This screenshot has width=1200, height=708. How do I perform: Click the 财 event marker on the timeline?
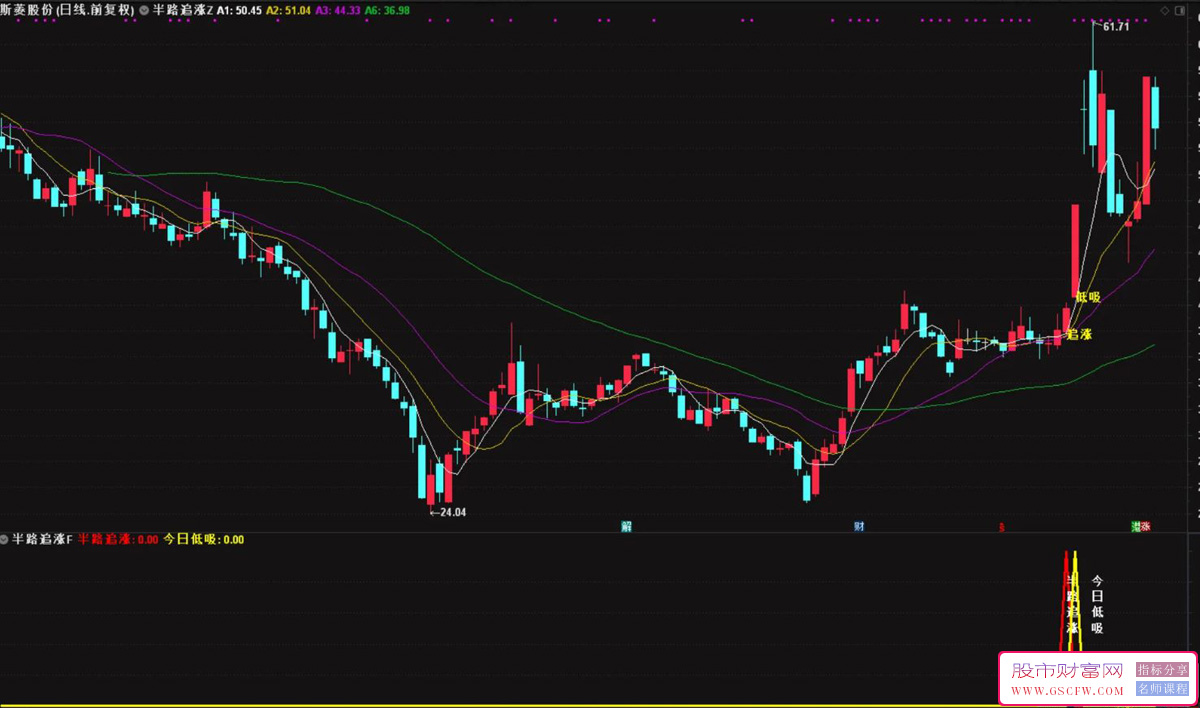(x=859, y=526)
